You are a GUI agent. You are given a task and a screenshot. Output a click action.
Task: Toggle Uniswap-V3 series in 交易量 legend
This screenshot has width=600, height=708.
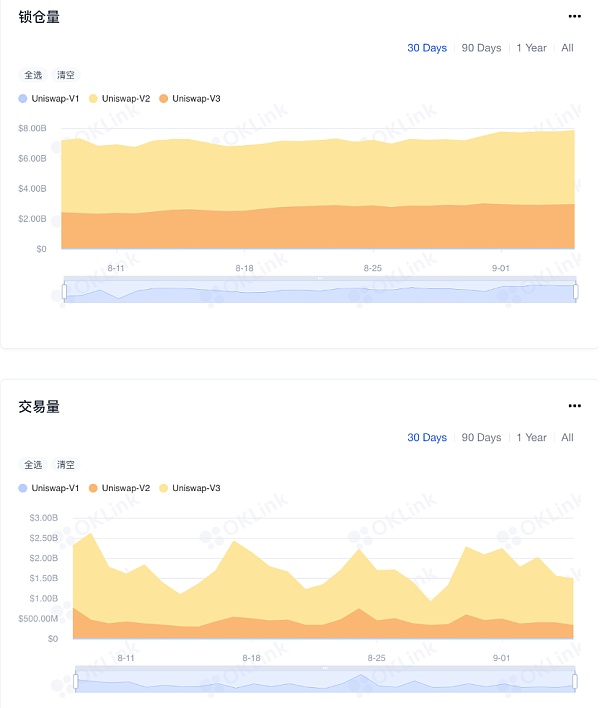(190, 488)
